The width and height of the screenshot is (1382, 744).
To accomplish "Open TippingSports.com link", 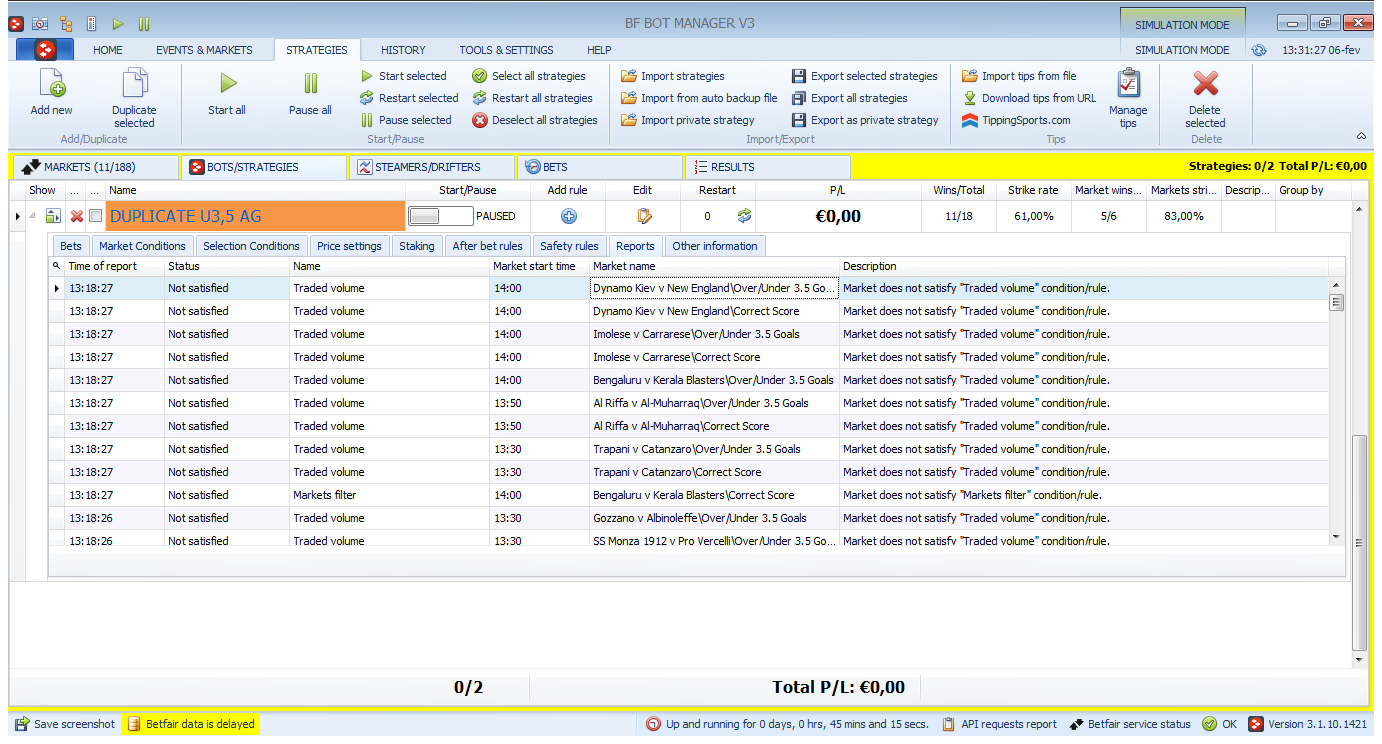I will (x=1016, y=120).
